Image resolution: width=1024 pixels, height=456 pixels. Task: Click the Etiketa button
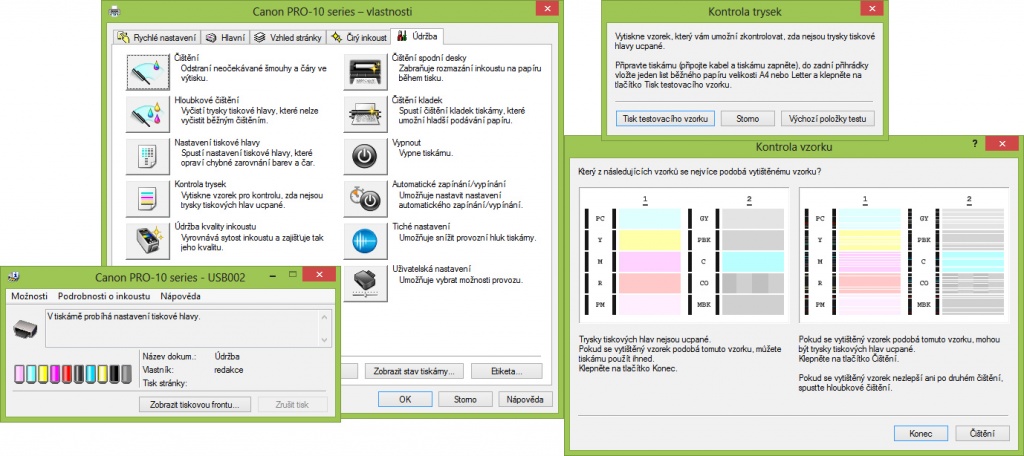(x=506, y=371)
